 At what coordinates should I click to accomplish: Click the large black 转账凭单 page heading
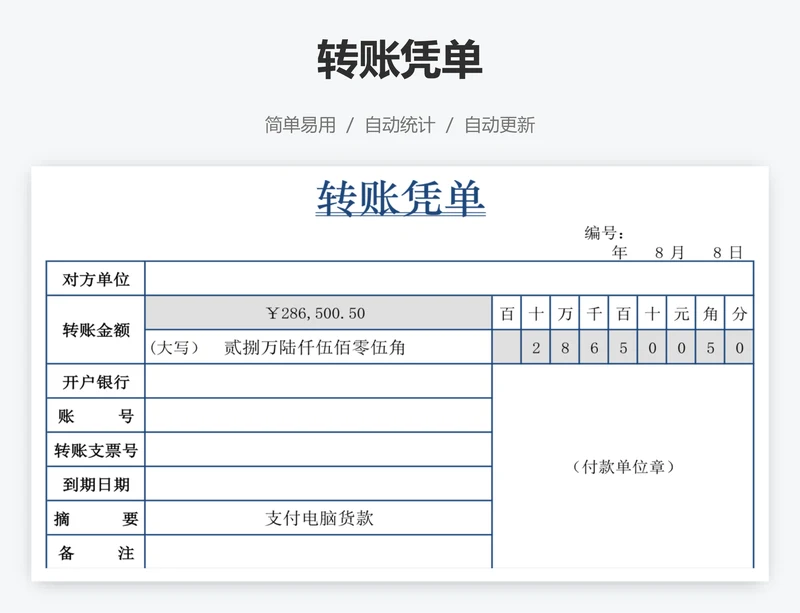pos(399,60)
